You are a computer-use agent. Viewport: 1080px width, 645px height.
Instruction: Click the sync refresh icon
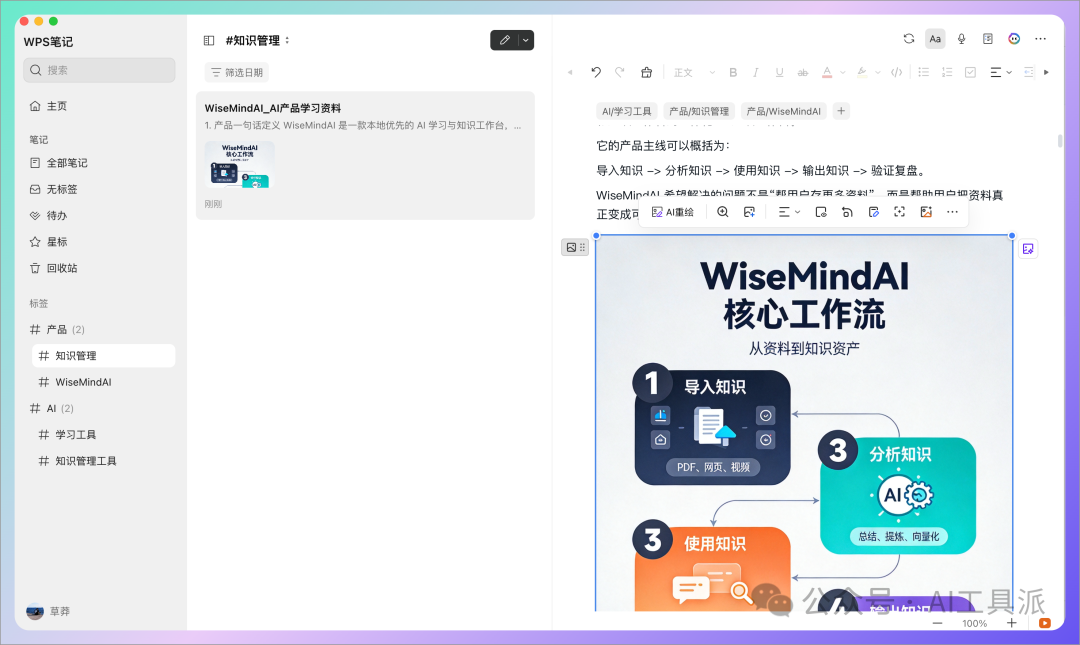(x=908, y=39)
